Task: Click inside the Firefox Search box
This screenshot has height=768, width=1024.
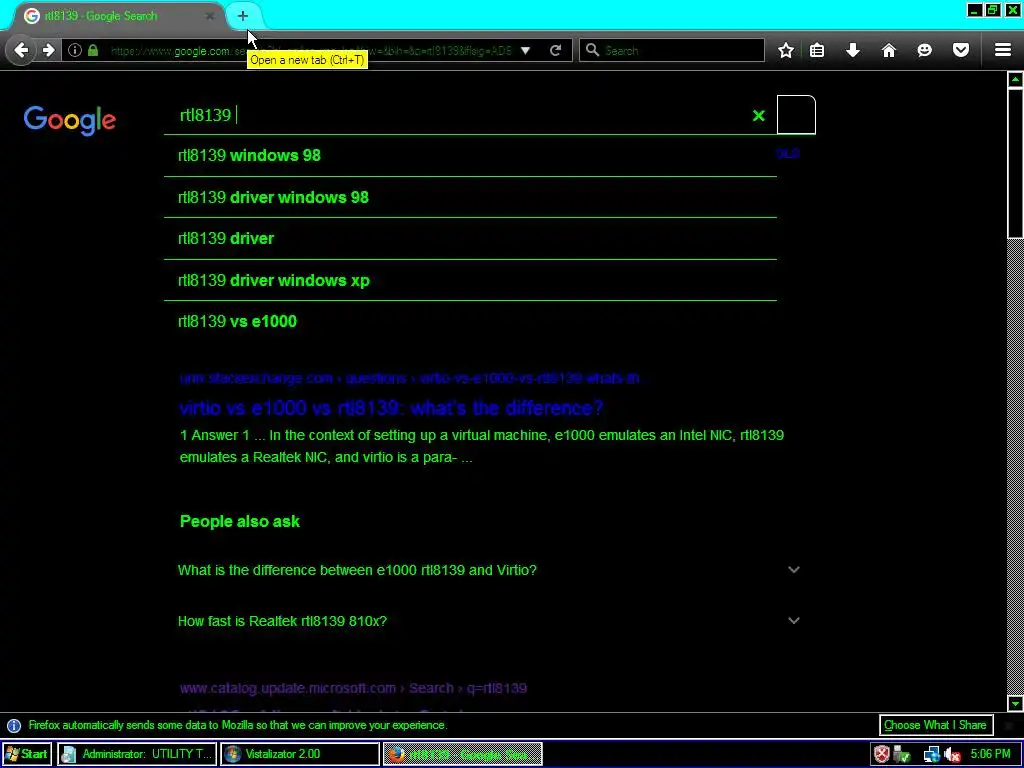Action: [672, 50]
